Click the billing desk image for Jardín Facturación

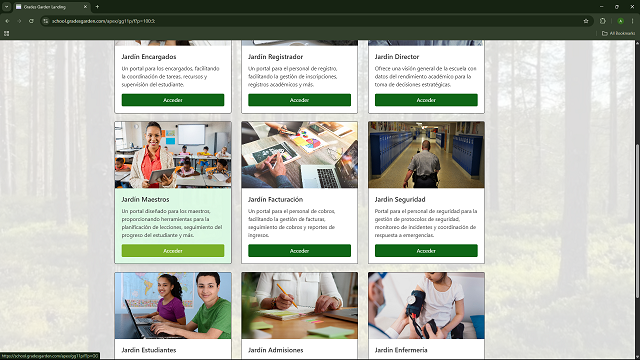point(299,155)
